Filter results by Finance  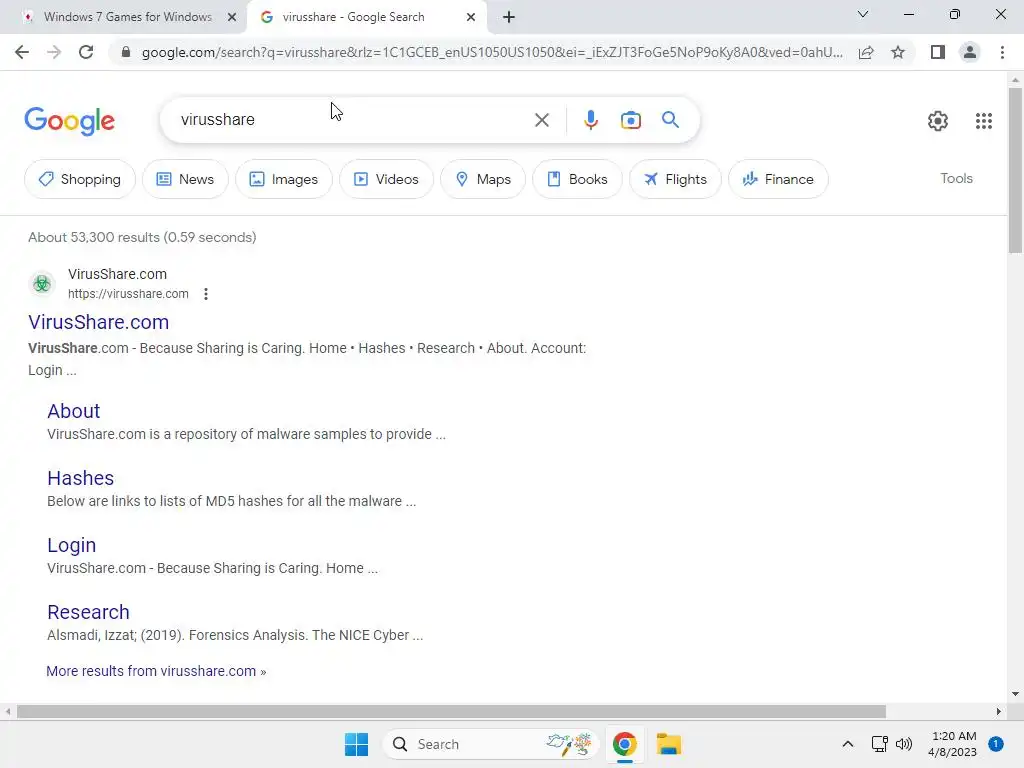click(x=778, y=179)
